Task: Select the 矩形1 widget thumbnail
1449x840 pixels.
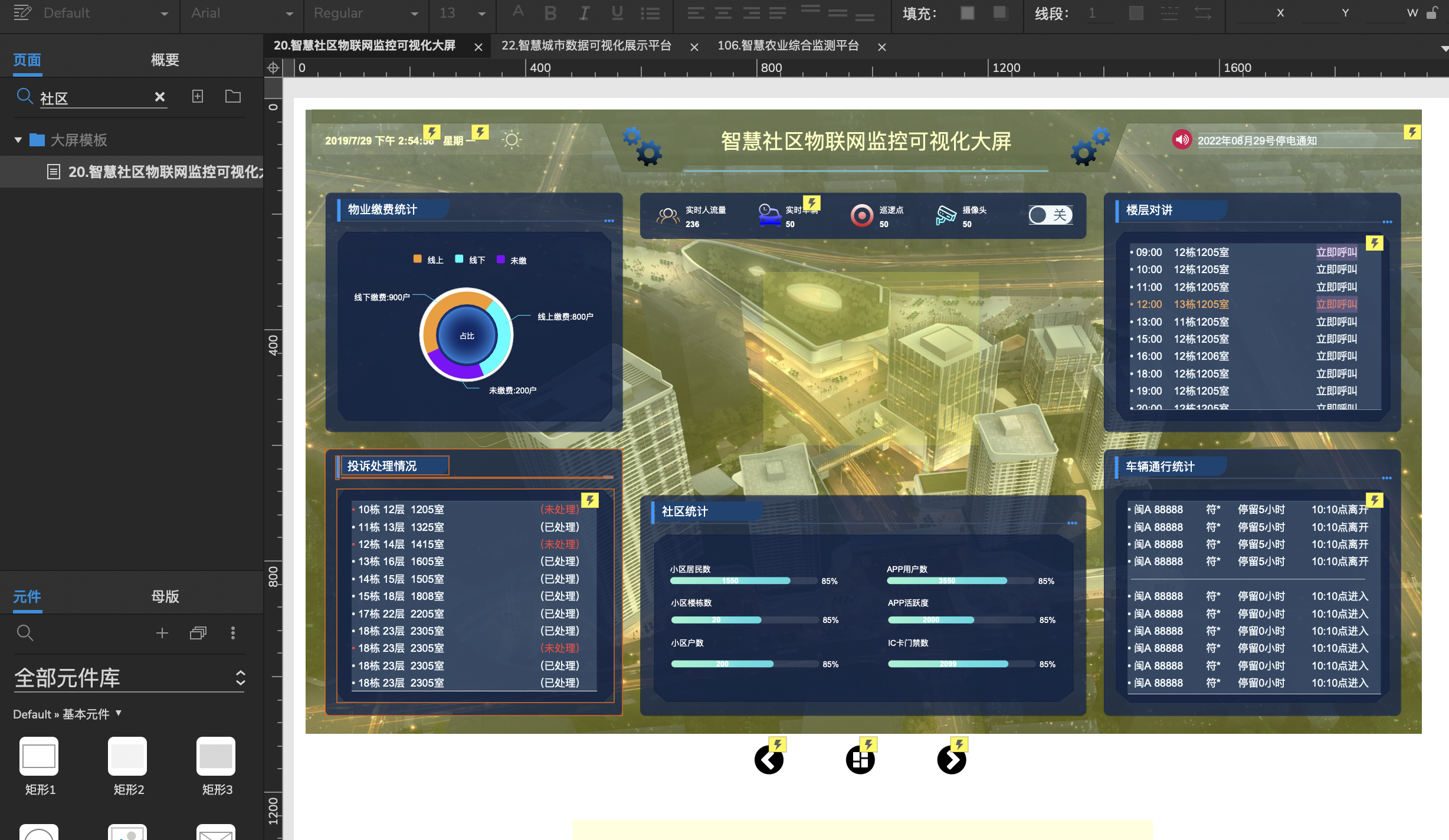Action: pos(39,756)
